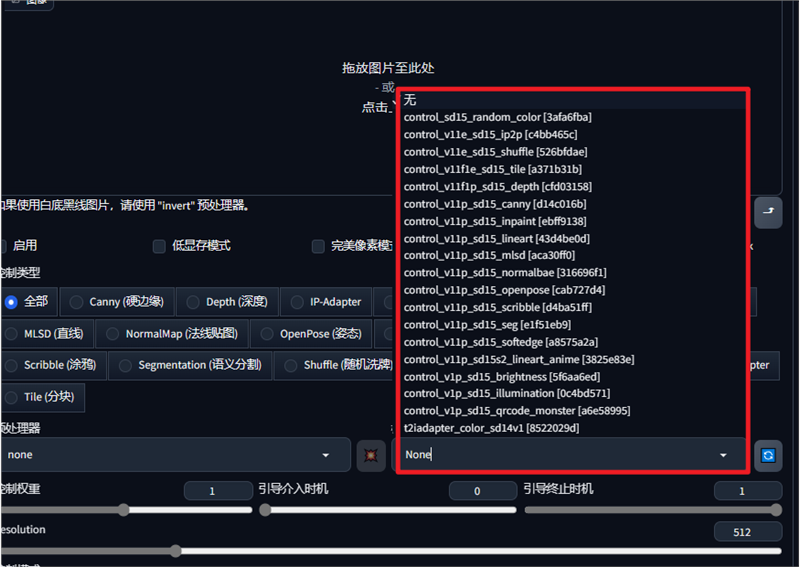Select the 全部 radio button

click(x=11, y=302)
